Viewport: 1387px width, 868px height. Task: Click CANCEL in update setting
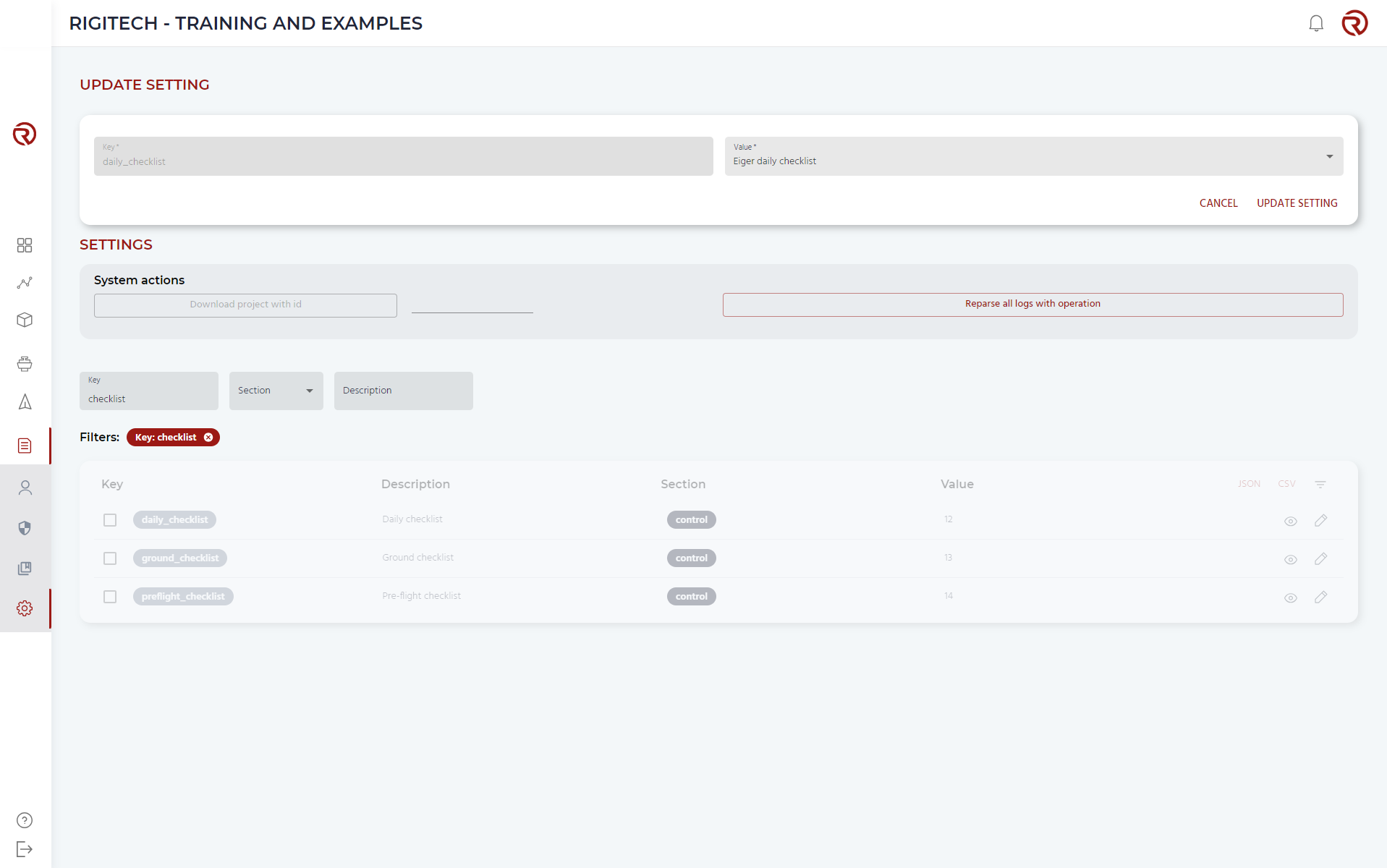click(x=1218, y=203)
